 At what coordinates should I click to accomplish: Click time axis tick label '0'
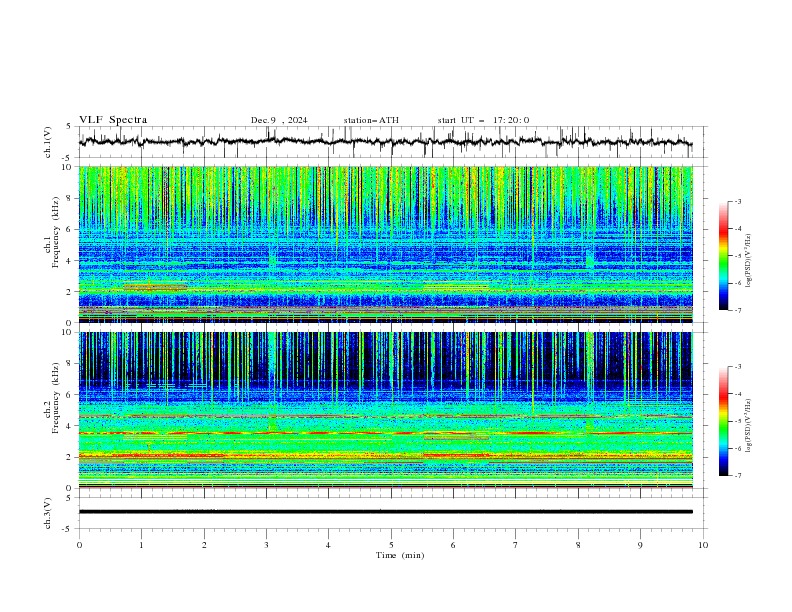[79, 545]
